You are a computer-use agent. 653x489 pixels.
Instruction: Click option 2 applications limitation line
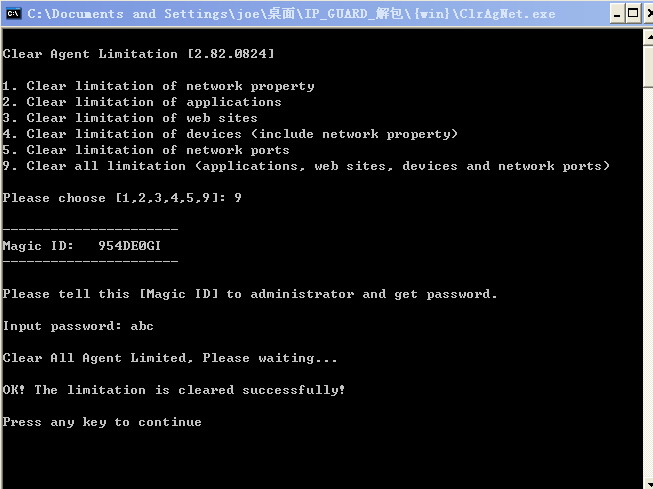tap(142, 102)
